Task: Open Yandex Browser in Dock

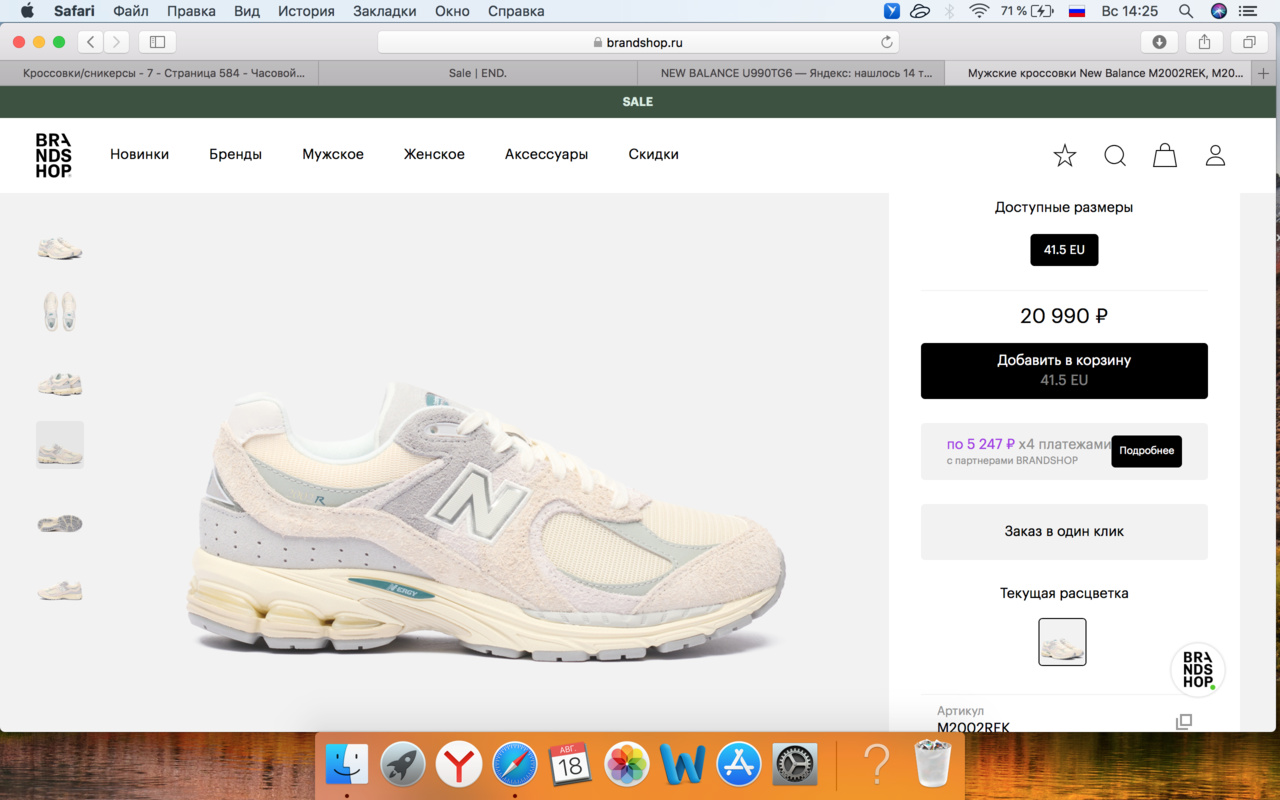Action: click(459, 765)
